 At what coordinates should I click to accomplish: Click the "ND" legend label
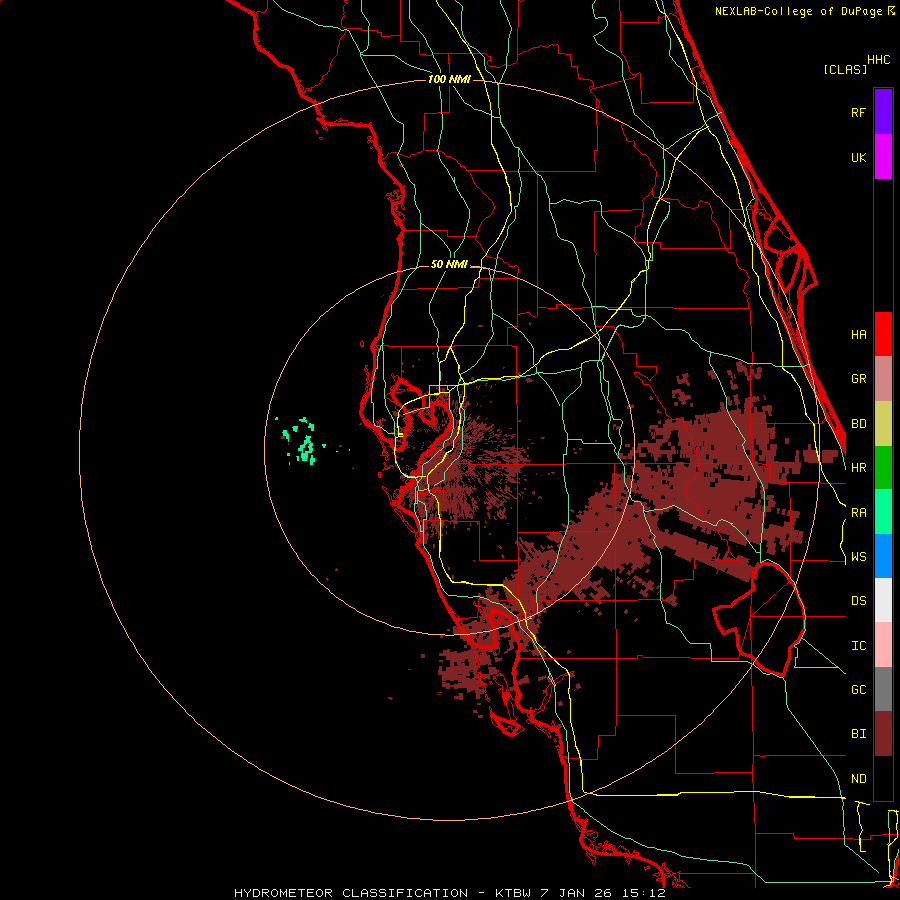(858, 779)
